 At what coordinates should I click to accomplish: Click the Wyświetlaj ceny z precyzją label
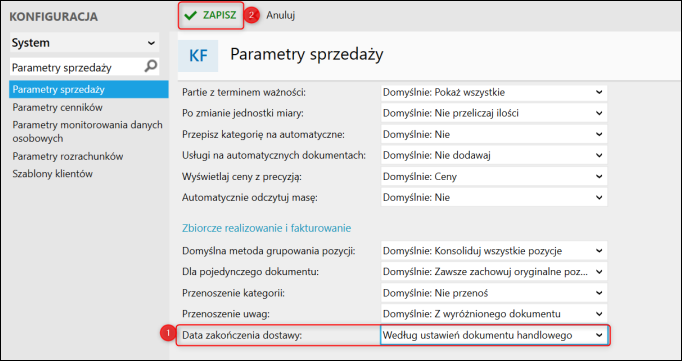point(242,177)
